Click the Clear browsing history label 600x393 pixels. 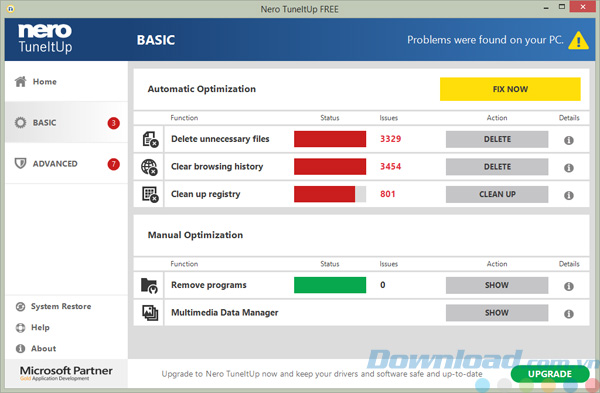(x=217, y=166)
